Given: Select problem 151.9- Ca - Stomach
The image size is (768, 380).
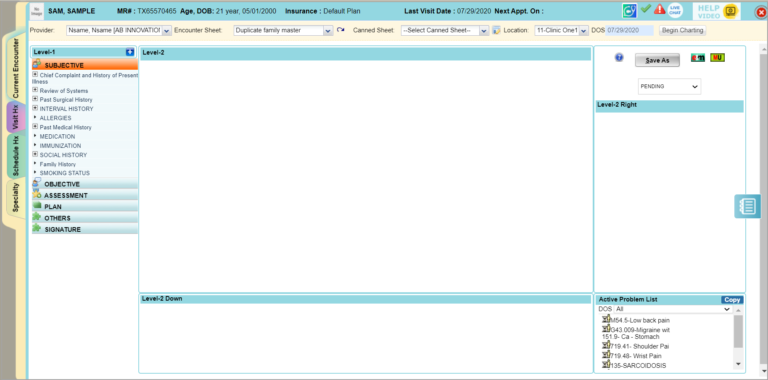Looking at the screenshot, I should pyautogui.click(x=630, y=337).
